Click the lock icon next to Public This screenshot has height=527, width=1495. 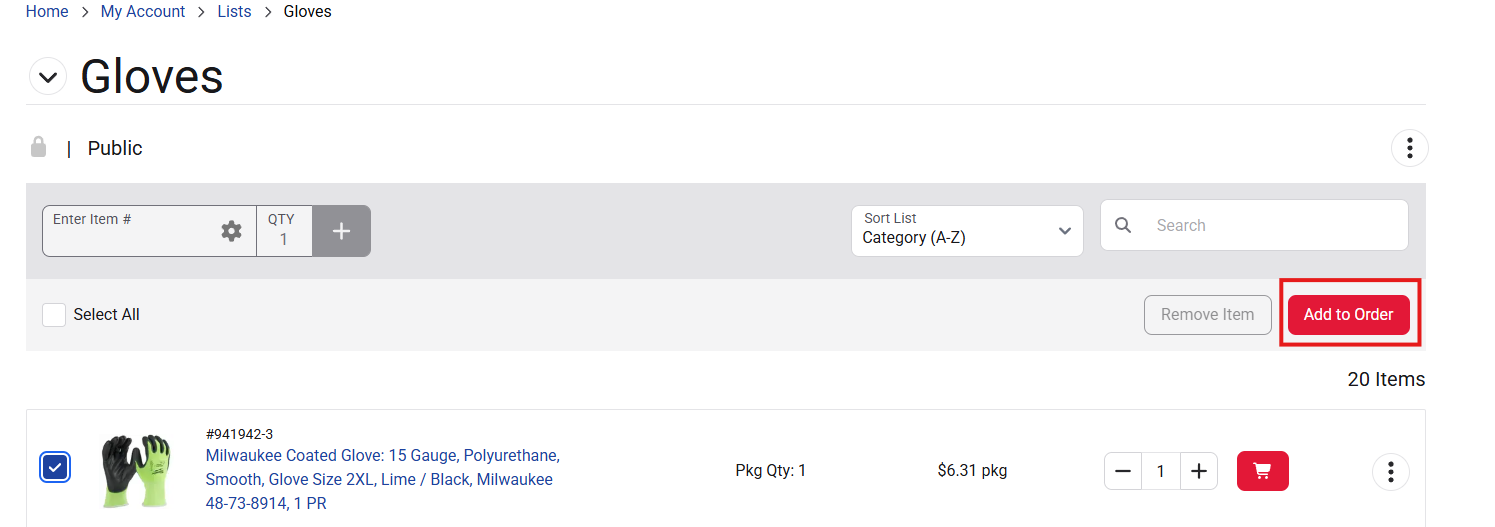click(x=38, y=147)
